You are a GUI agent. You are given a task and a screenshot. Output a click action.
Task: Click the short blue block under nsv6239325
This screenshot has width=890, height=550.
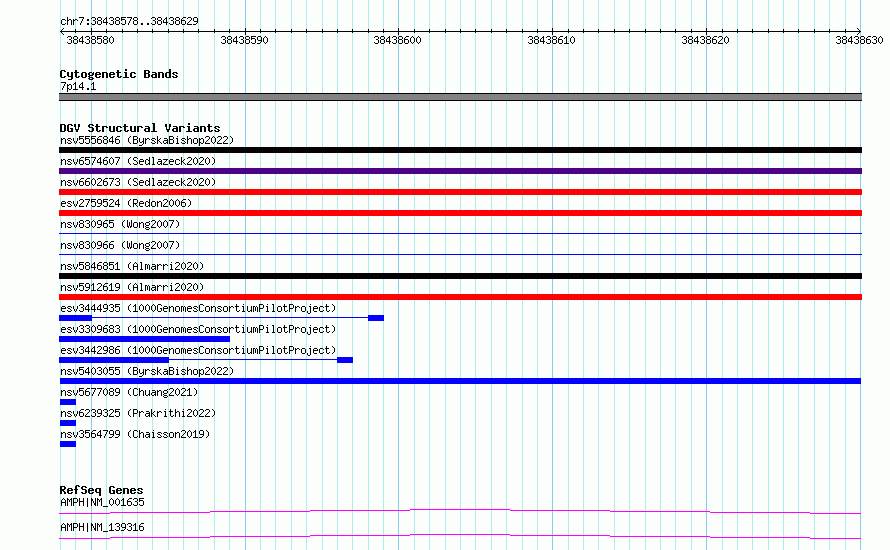coord(68,423)
